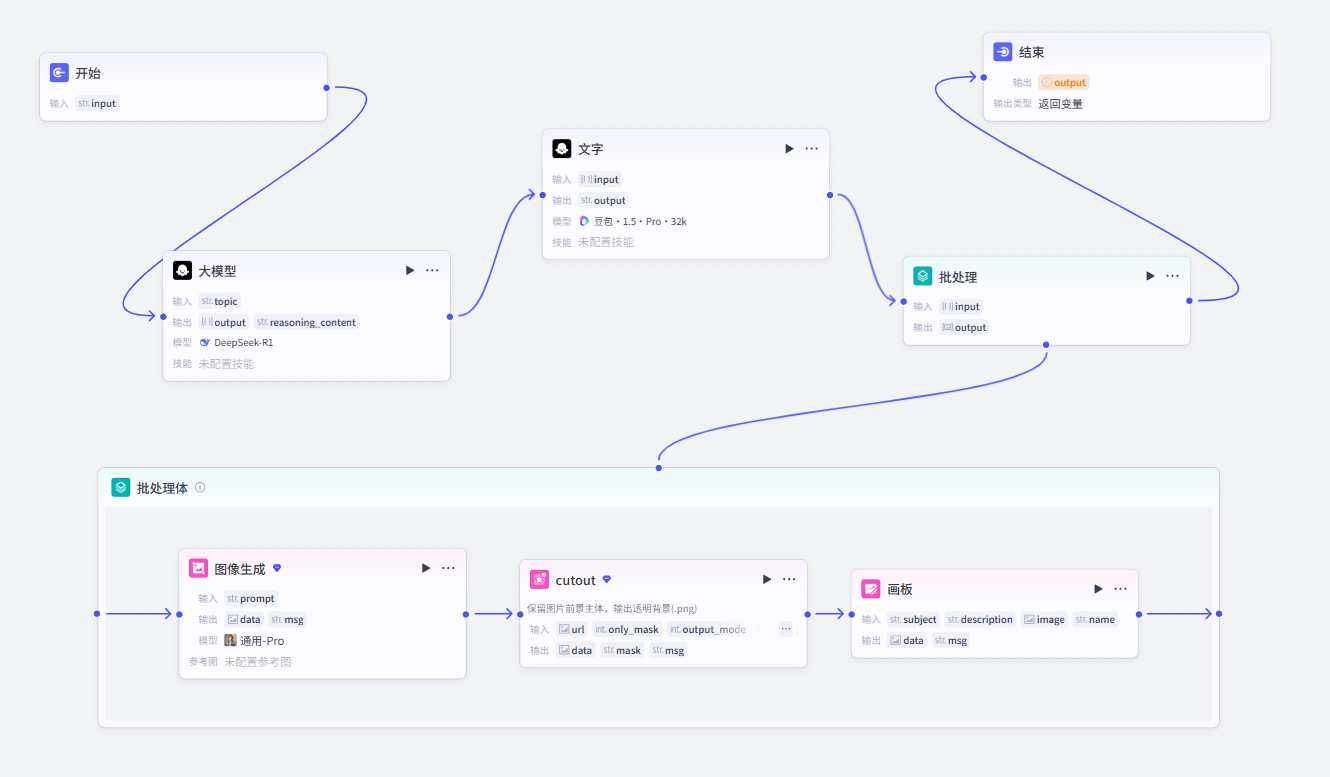Run the 文字 node with its play icon
The width and height of the screenshot is (1330, 777).
pyautogui.click(x=789, y=148)
